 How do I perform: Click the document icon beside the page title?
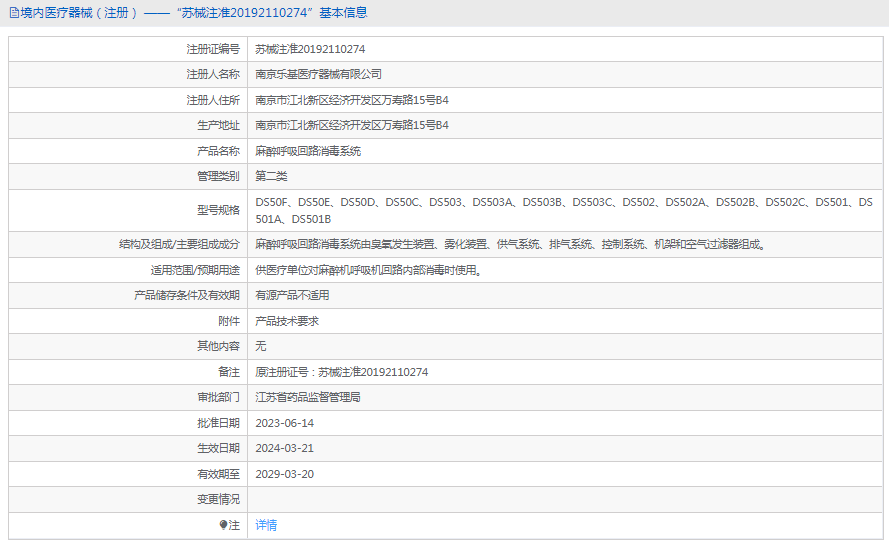point(13,13)
